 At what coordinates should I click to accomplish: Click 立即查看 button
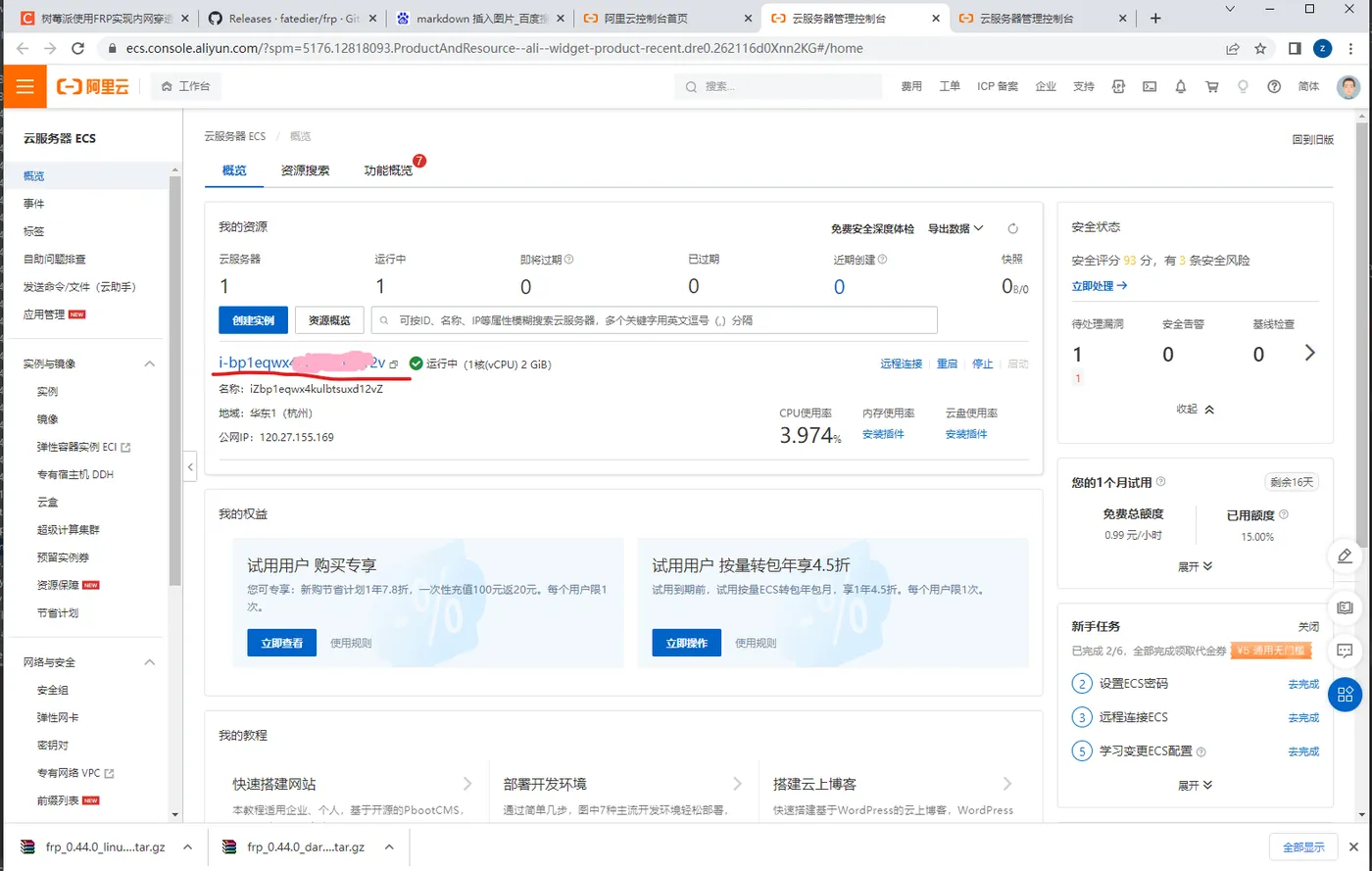tap(281, 643)
